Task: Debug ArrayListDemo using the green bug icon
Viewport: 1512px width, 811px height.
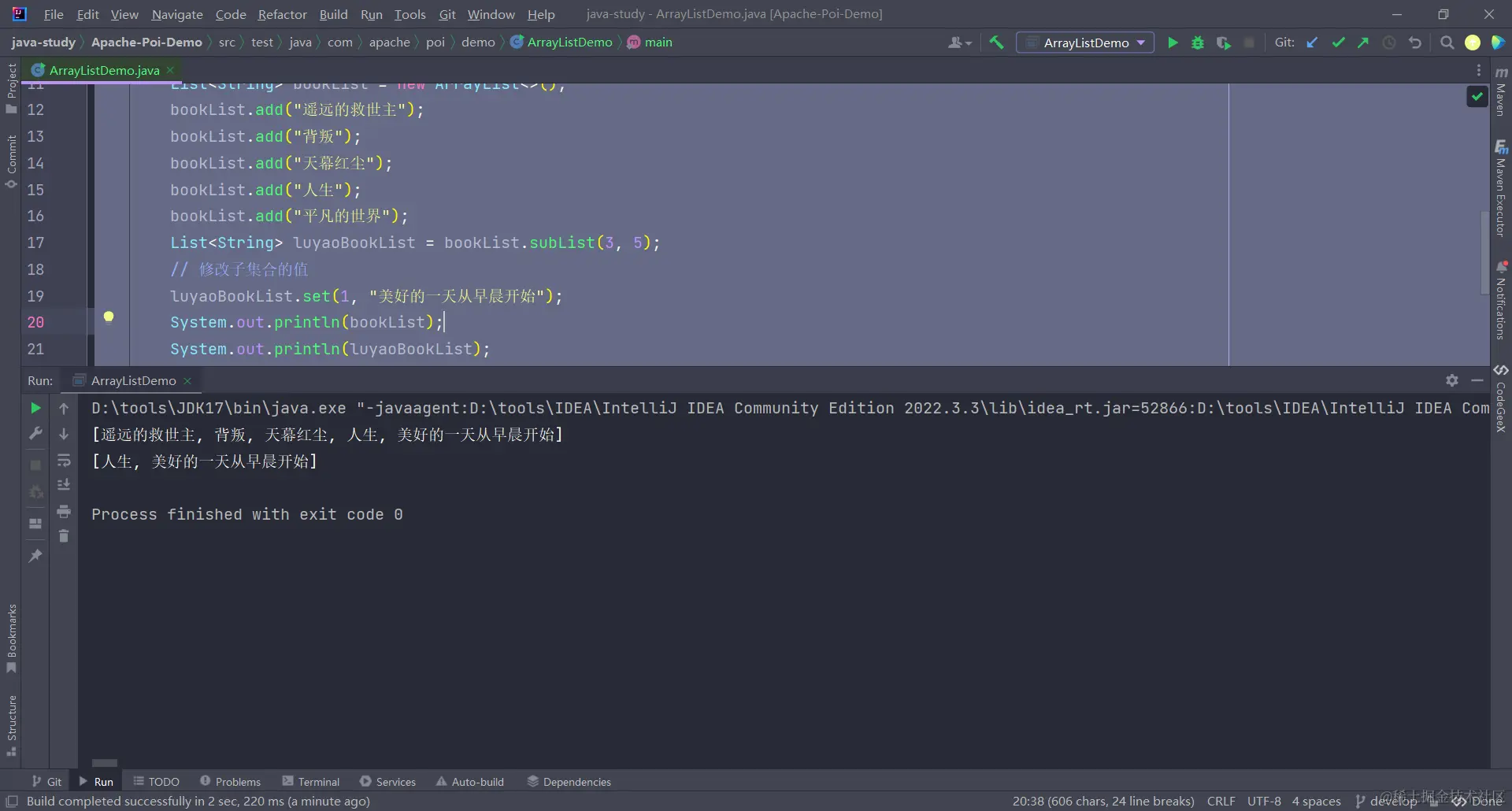Action: (x=1198, y=43)
